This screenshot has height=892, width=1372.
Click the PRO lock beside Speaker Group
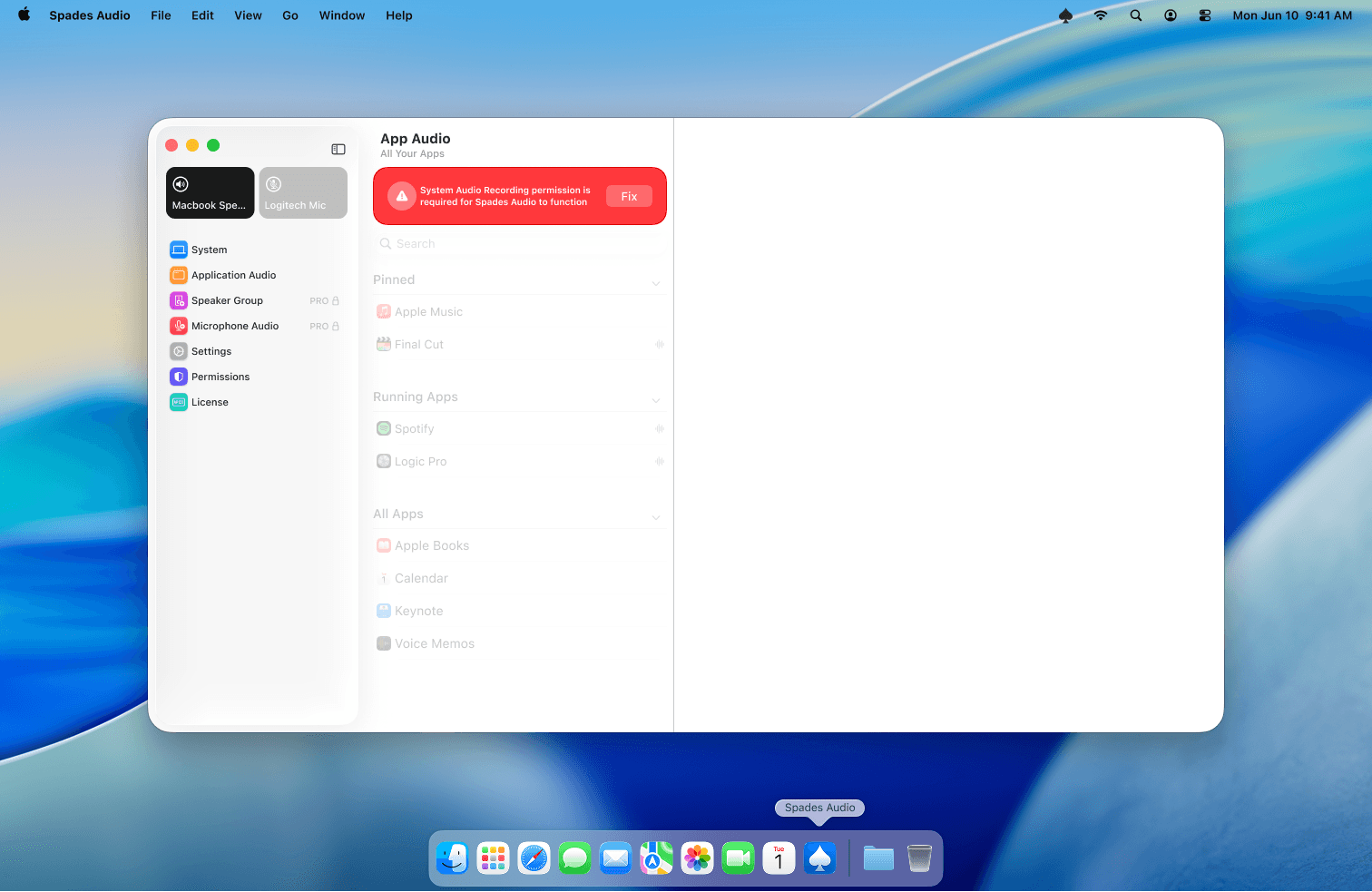point(334,300)
